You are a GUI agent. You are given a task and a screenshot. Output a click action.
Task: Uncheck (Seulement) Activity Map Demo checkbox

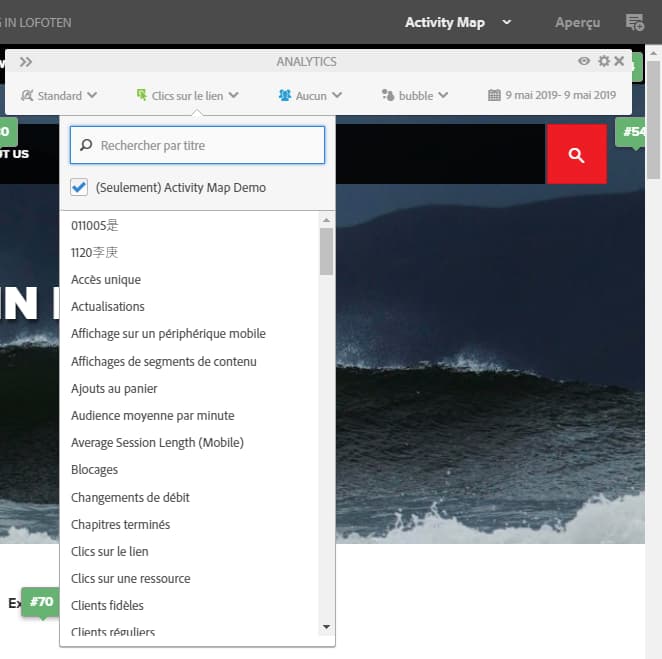tap(79, 187)
